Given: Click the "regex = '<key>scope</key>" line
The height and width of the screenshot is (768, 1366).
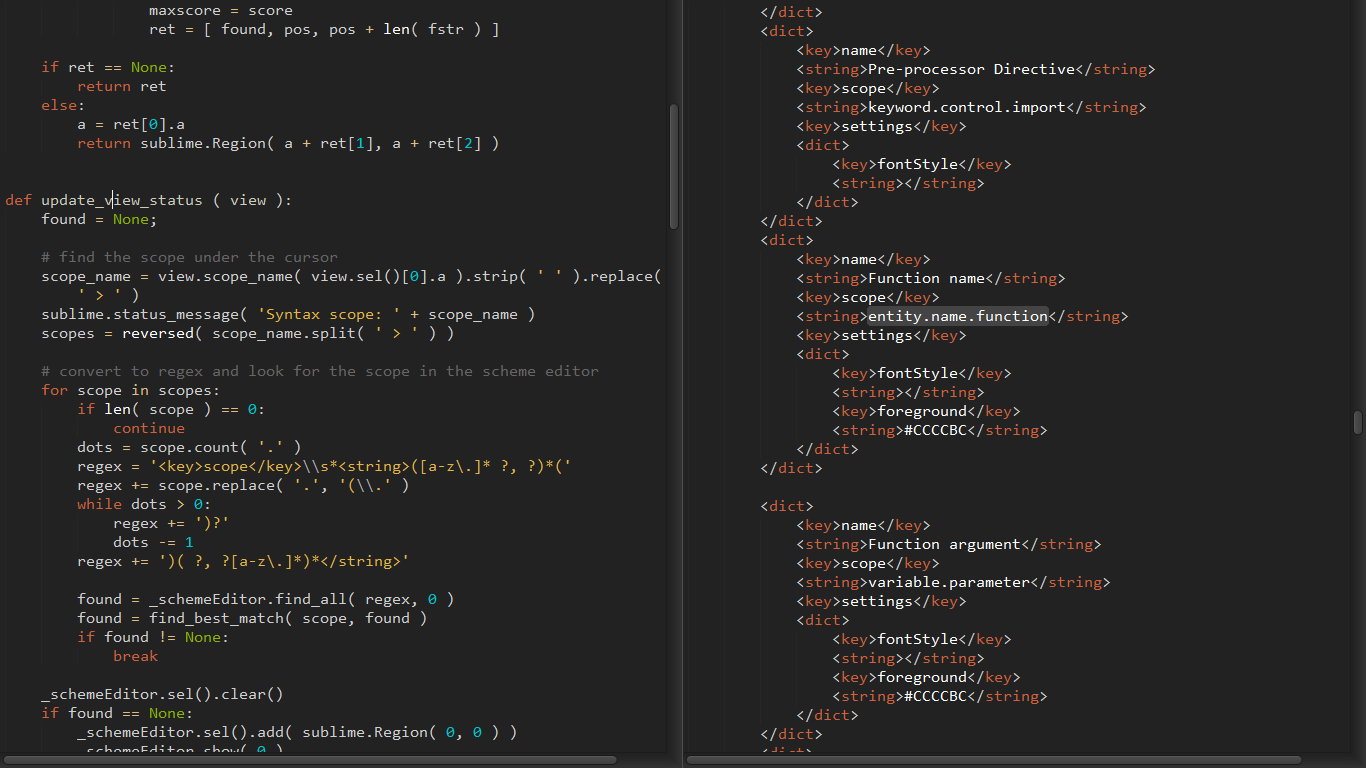Looking at the screenshot, I should click(324, 467).
